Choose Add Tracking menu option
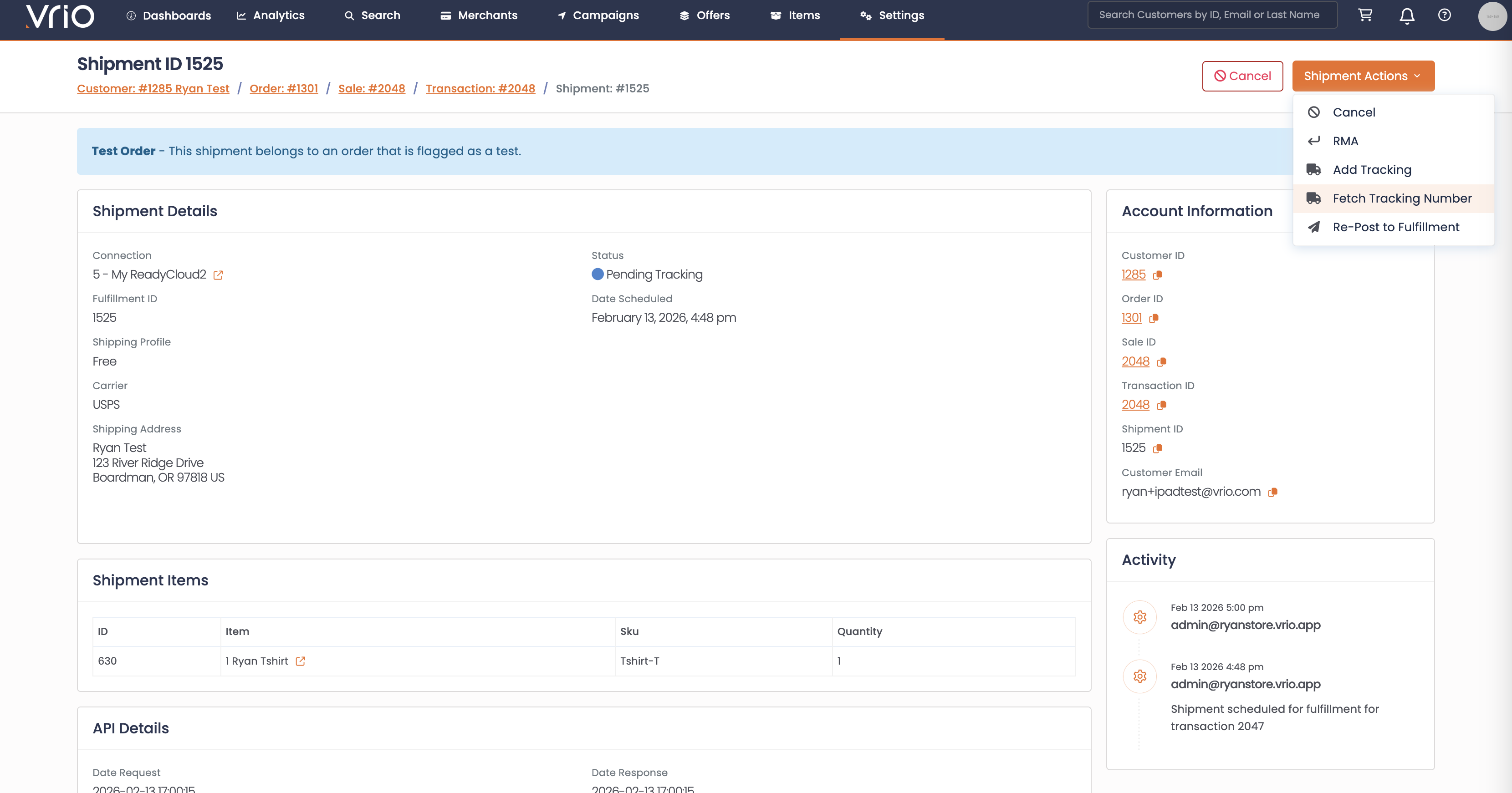1512x793 pixels. (1372, 169)
